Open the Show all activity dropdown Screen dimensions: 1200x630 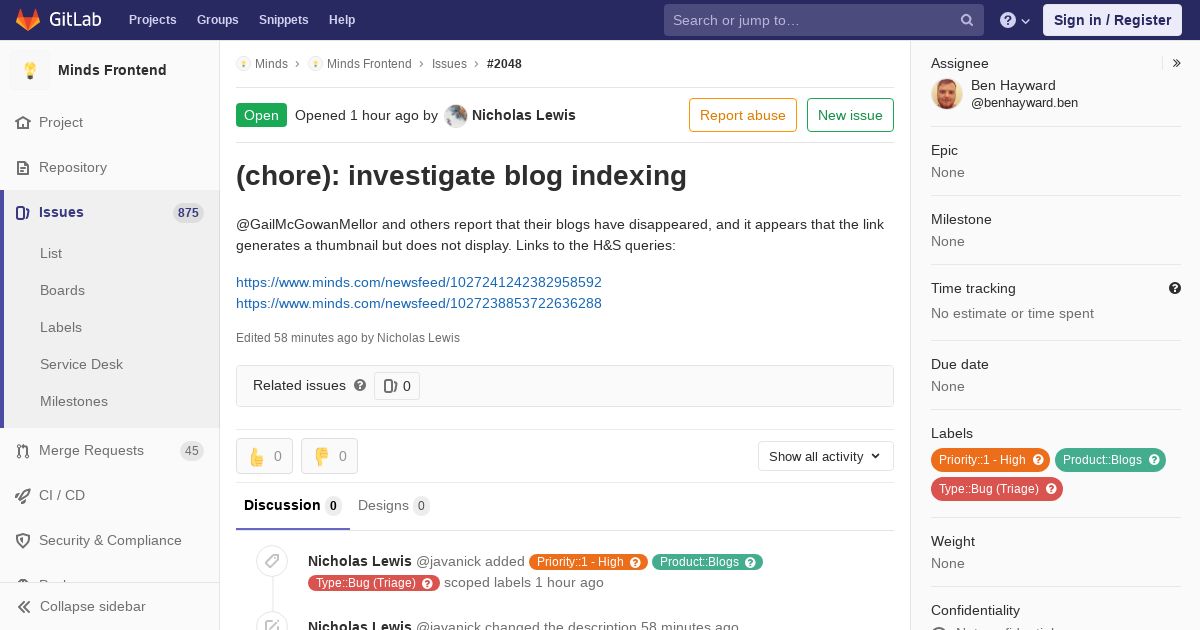[826, 456]
